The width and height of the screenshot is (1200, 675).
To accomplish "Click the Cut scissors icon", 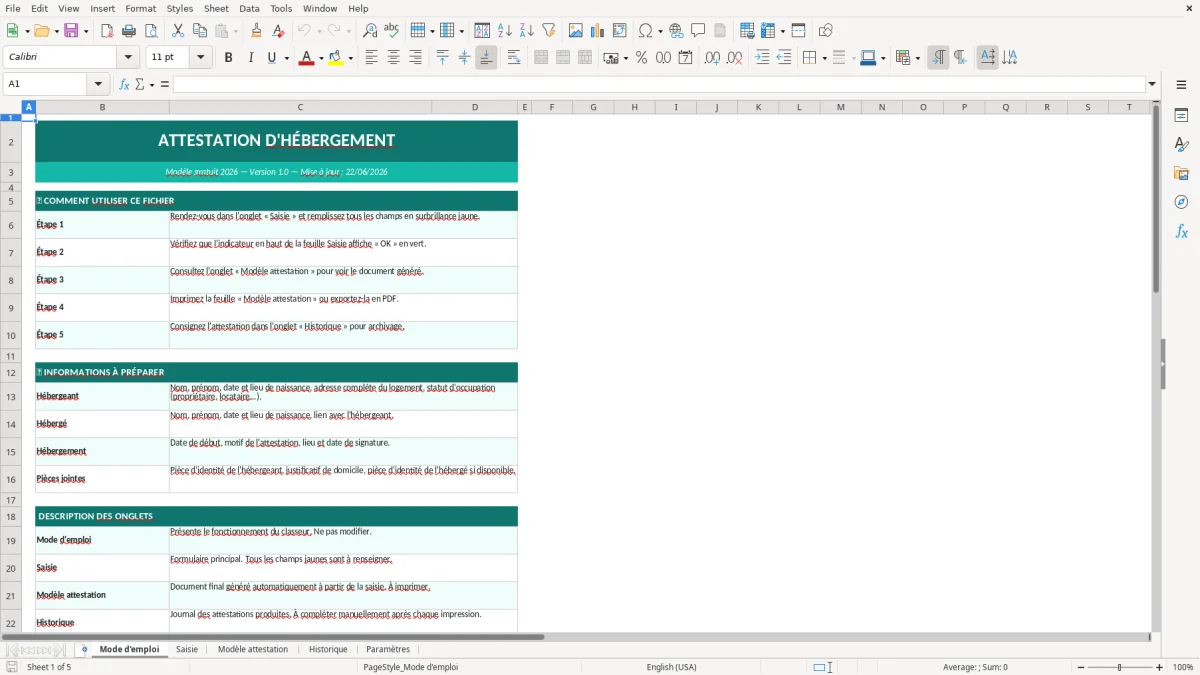I will [x=178, y=31].
